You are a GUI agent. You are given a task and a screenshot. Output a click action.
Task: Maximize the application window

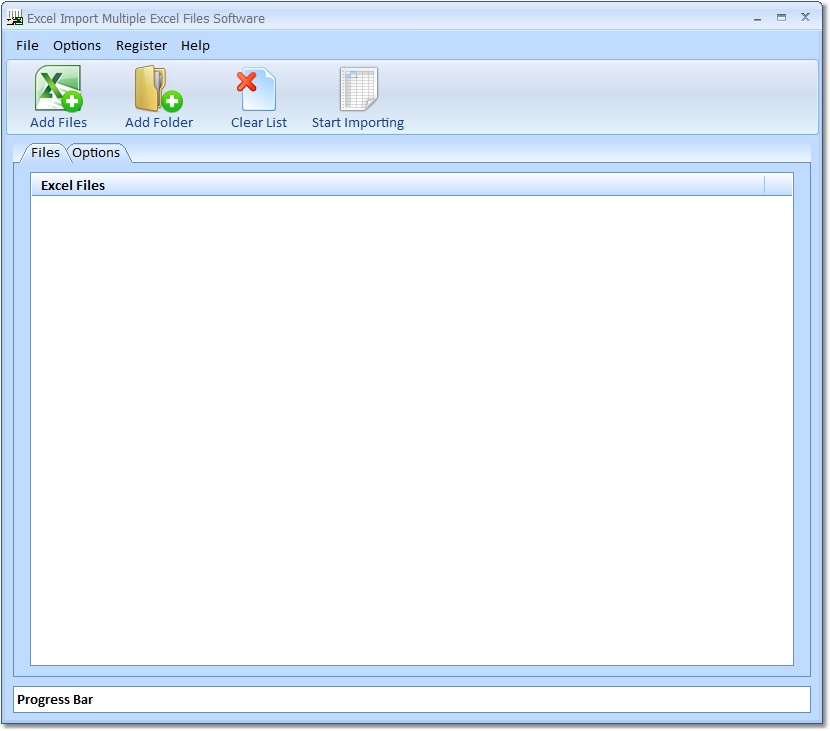[x=781, y=17]
